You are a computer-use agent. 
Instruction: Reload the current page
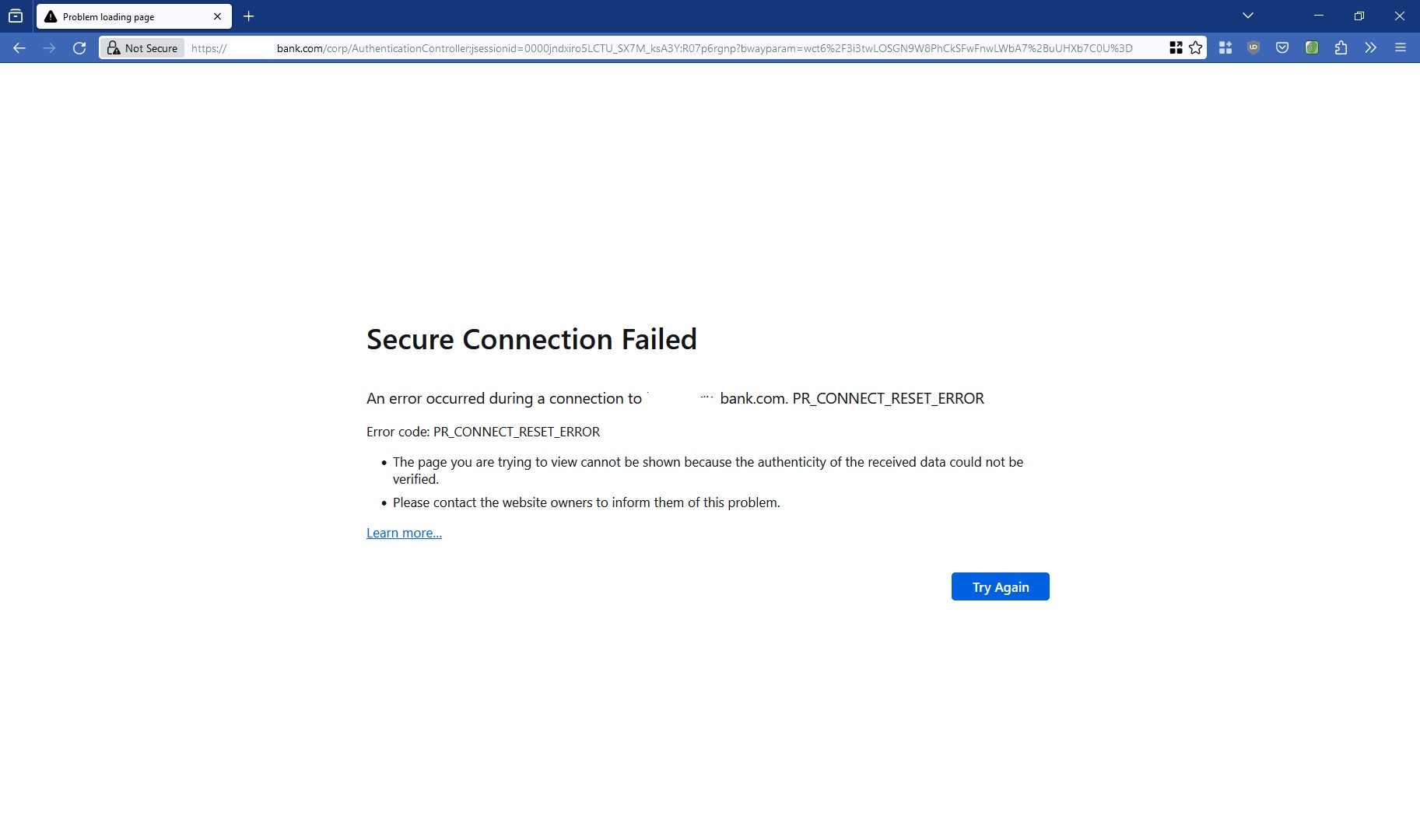(79, 47)
